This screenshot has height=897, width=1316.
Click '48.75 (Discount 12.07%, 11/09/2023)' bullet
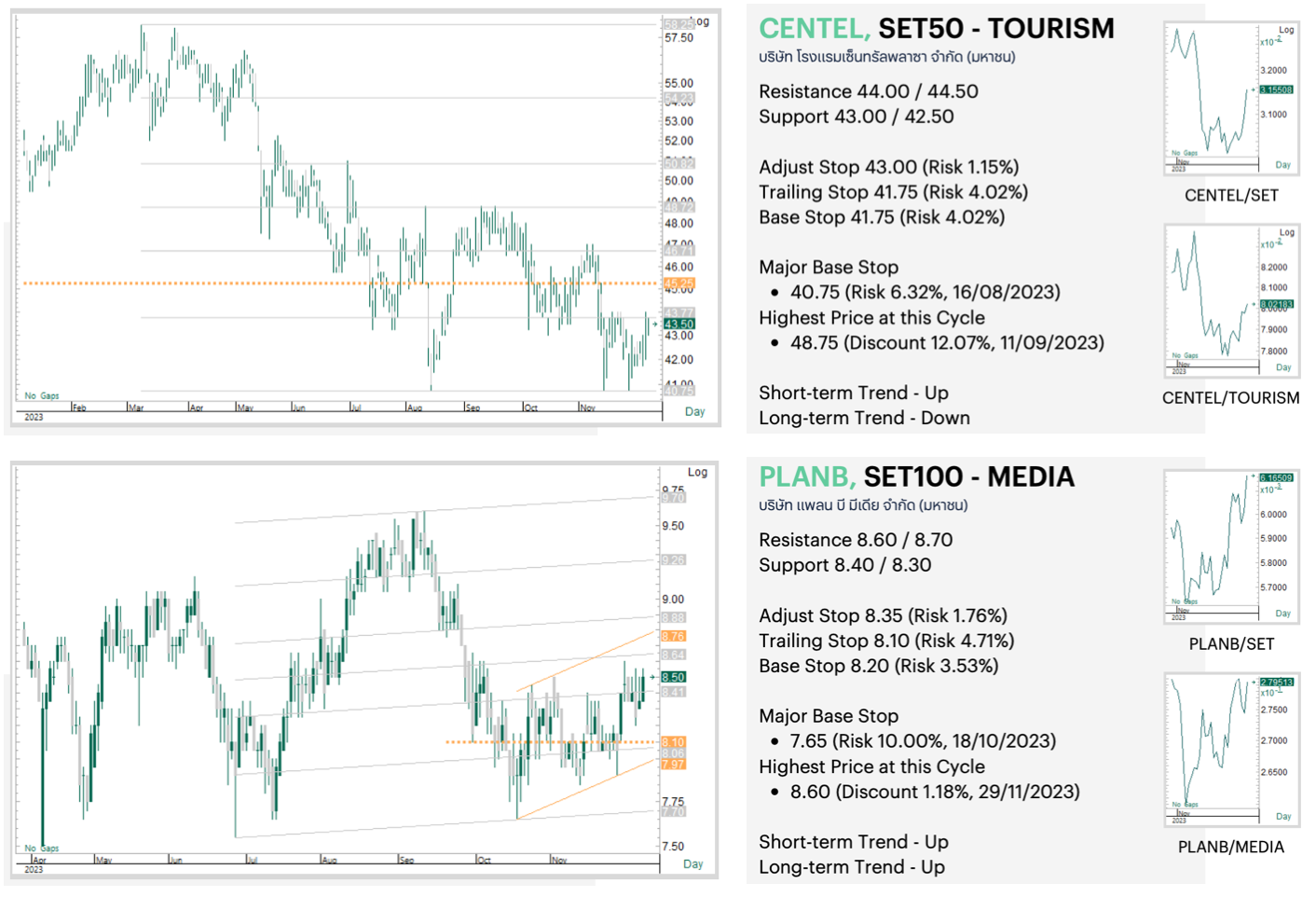947,342
